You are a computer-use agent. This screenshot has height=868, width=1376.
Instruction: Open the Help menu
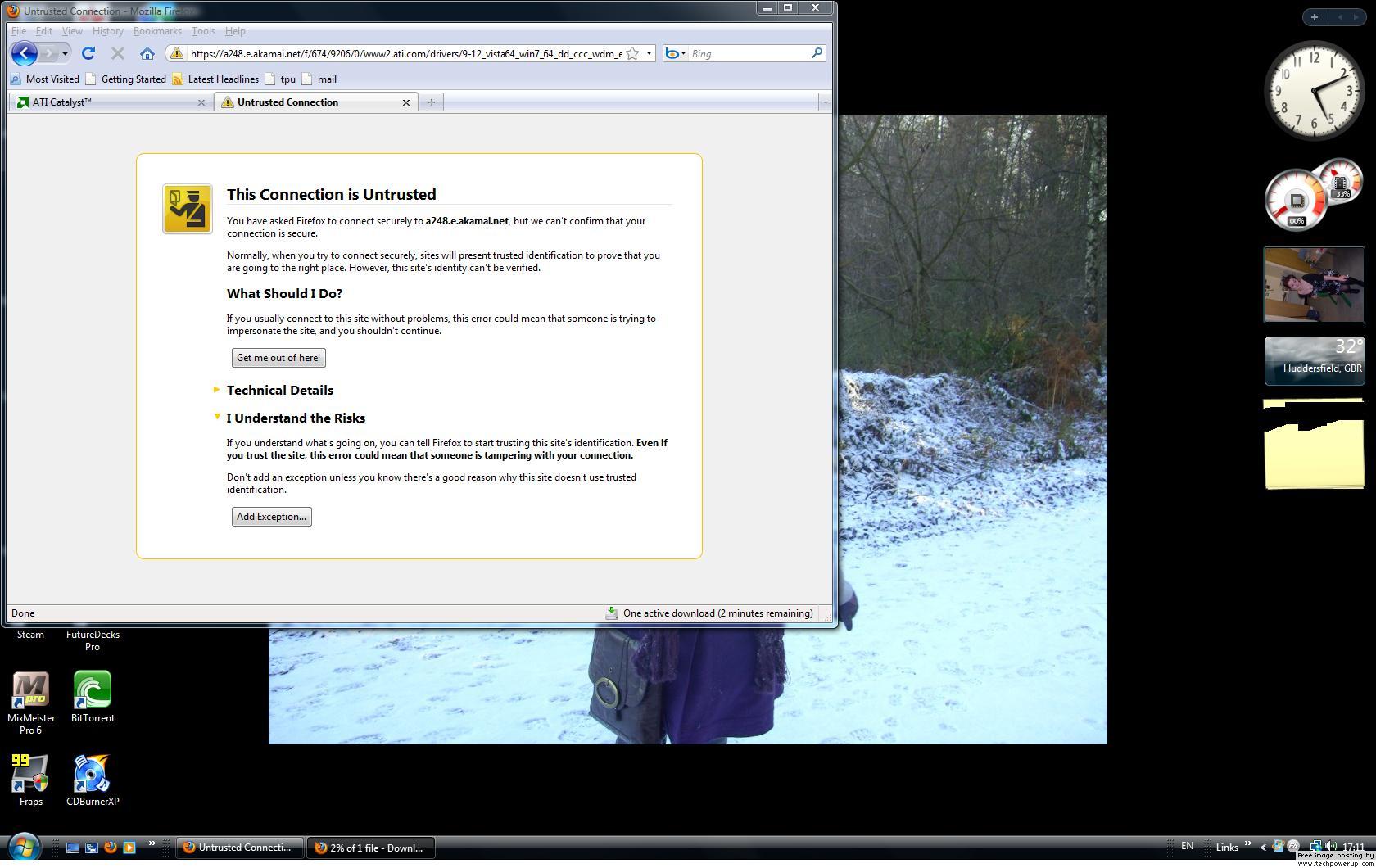pyautogui.click(x=235, y=31)
